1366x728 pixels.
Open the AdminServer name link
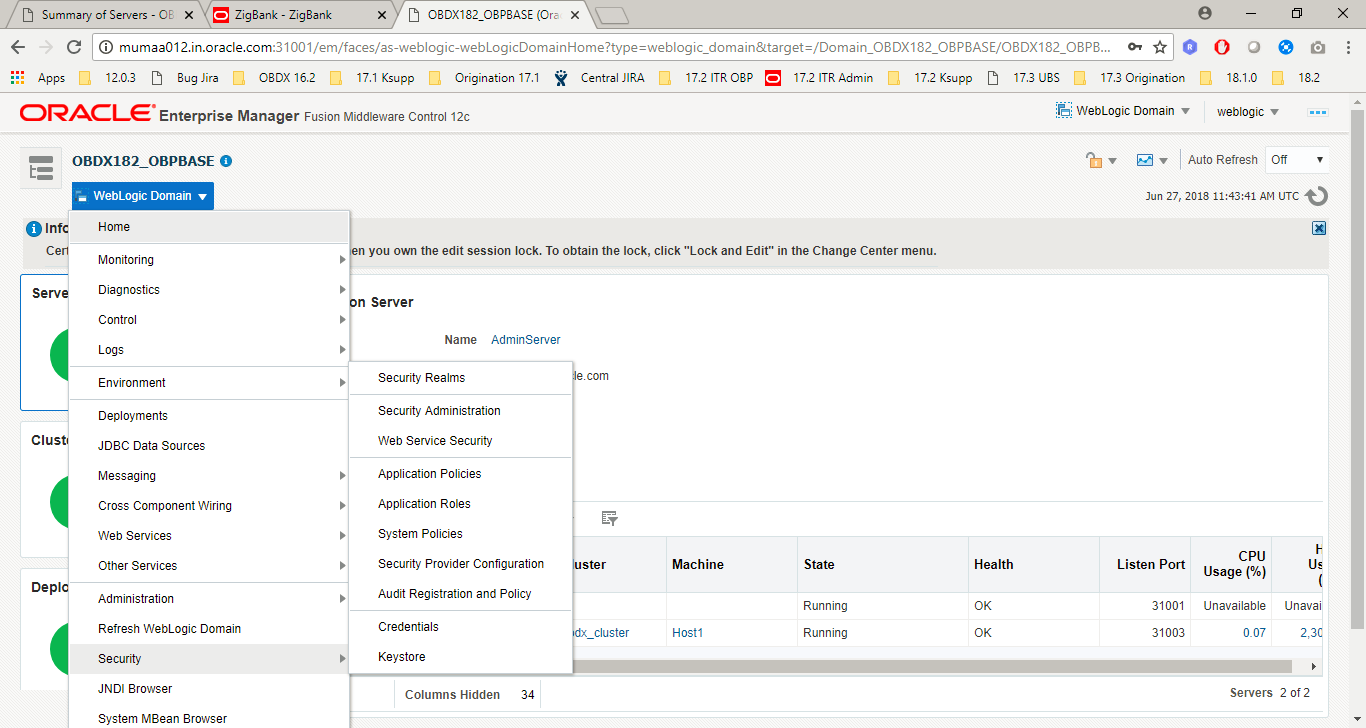coord(526,340)
